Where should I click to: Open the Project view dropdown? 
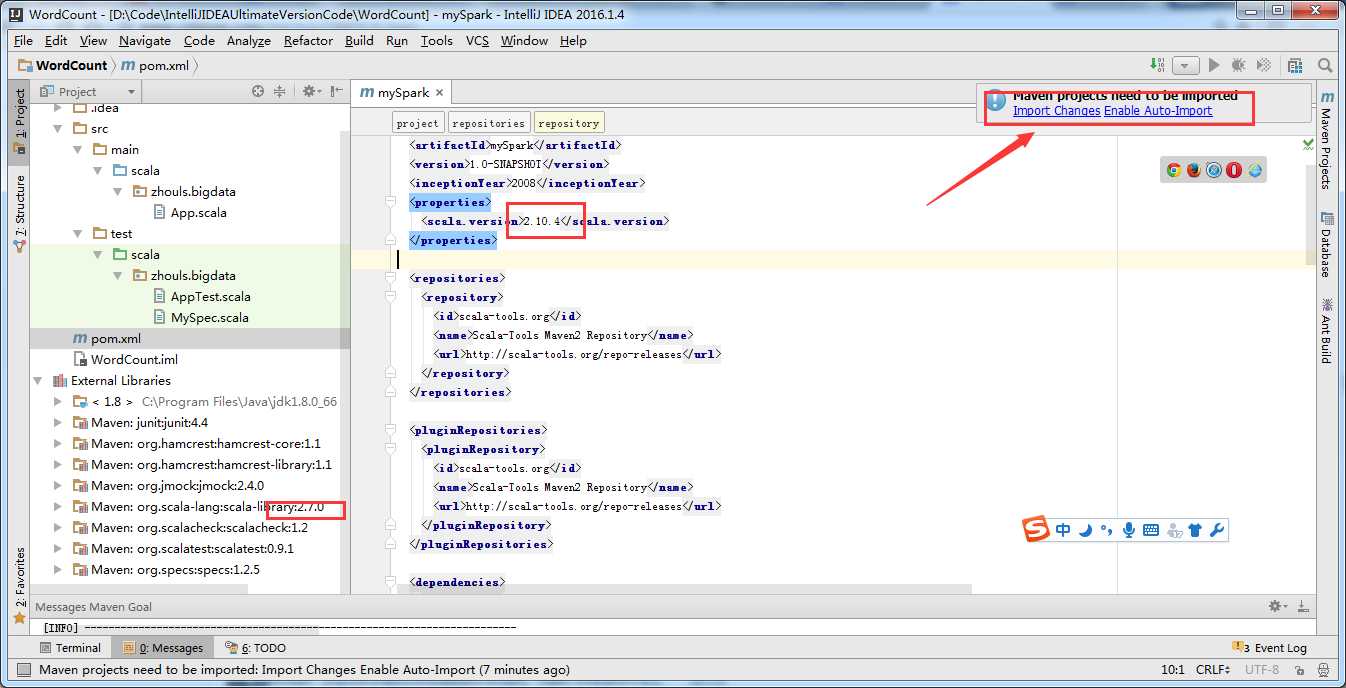tap(86, 91)
